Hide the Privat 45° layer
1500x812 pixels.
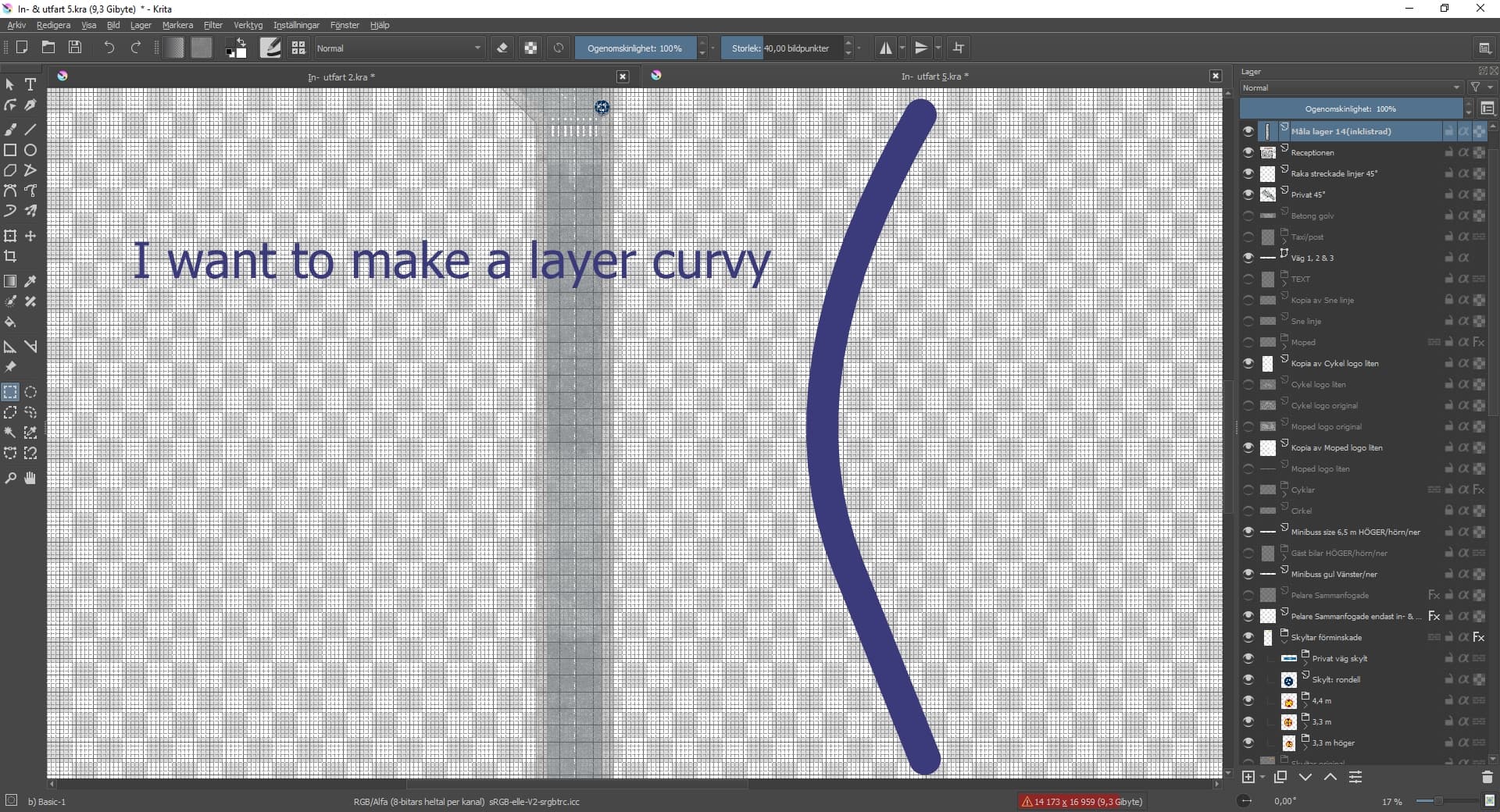1248,194
